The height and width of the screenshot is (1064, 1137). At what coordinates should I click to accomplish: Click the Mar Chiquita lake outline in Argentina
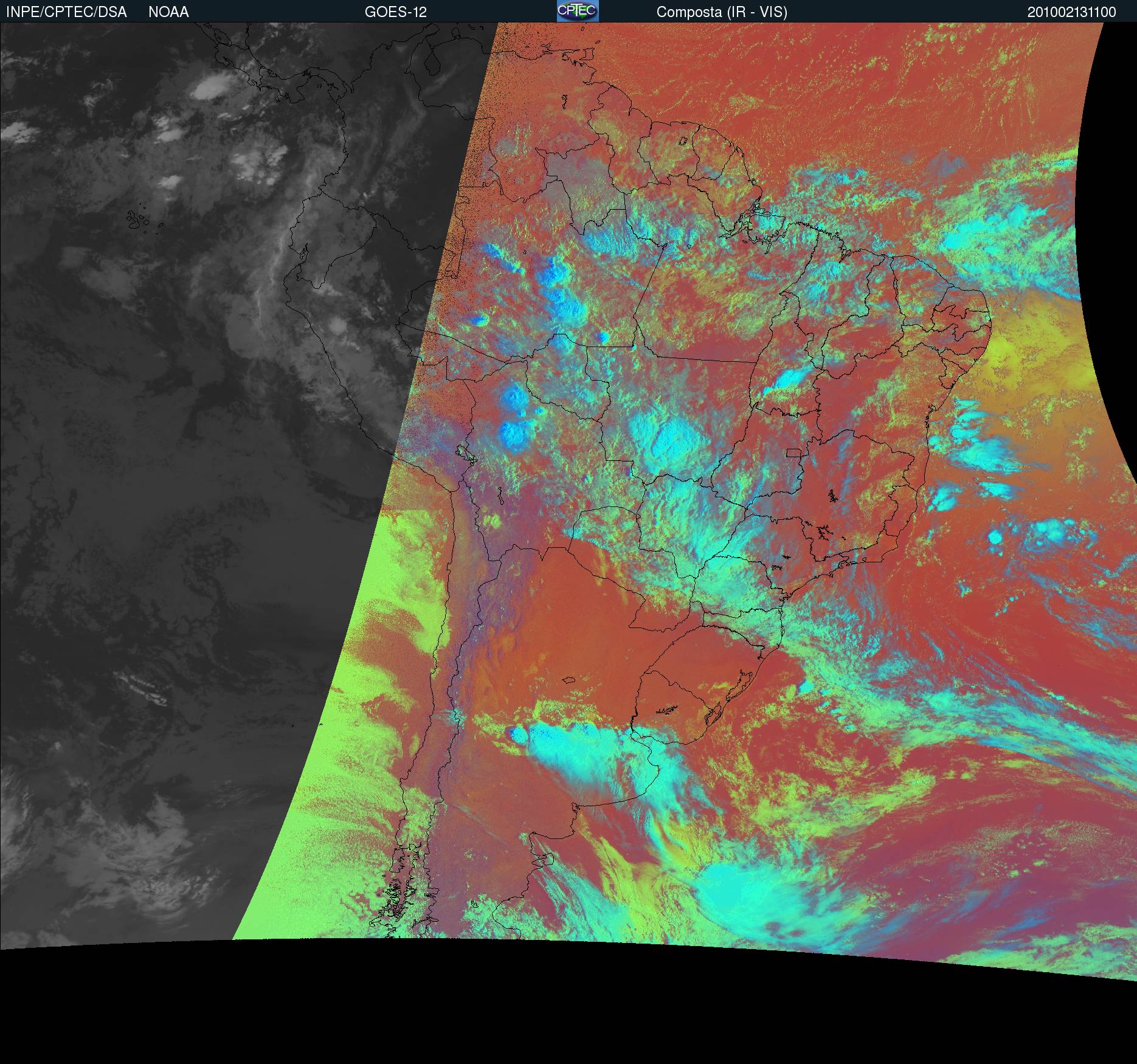[568, 681]
